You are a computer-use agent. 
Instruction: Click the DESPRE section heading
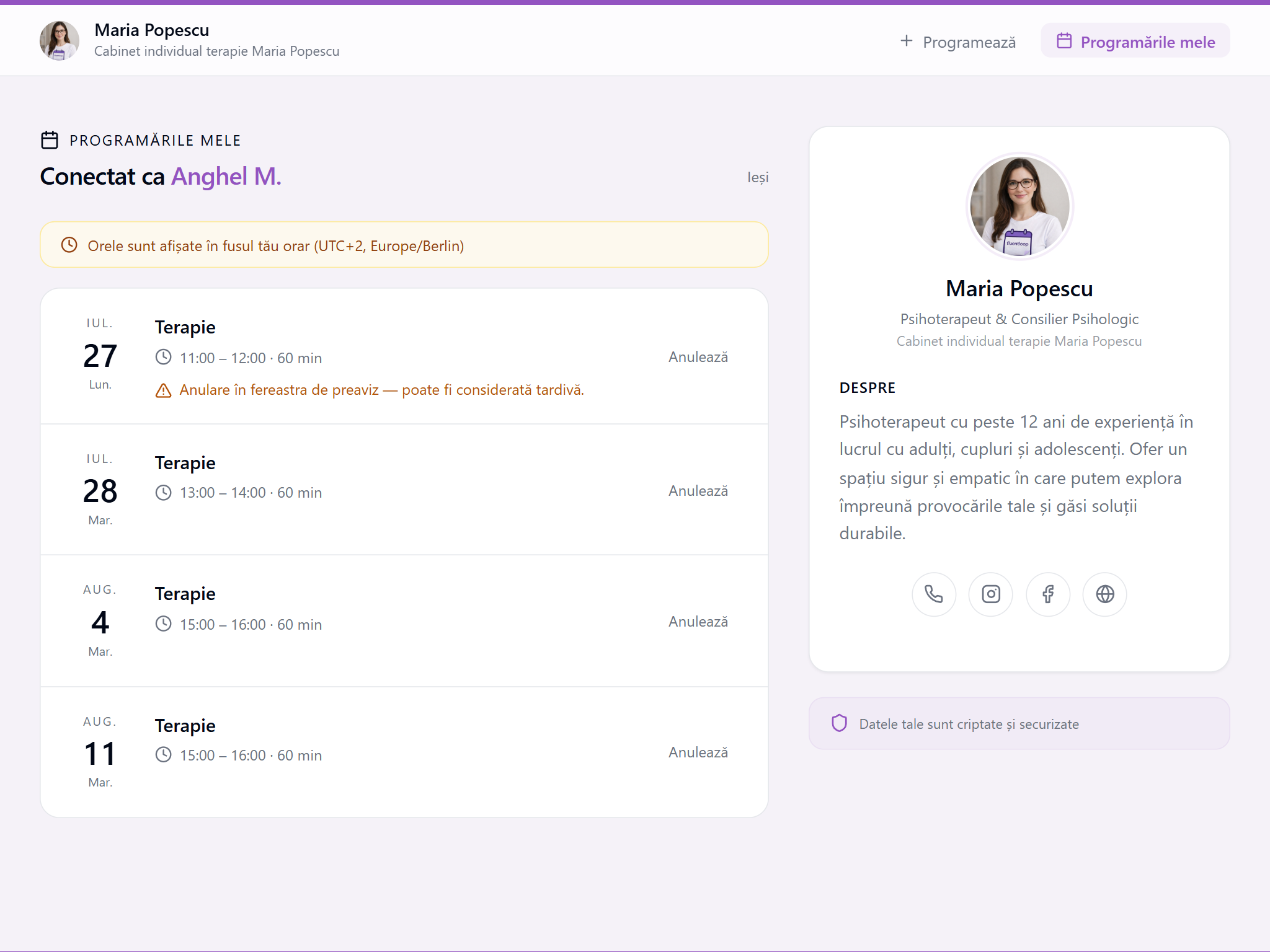tap(868, 388)
